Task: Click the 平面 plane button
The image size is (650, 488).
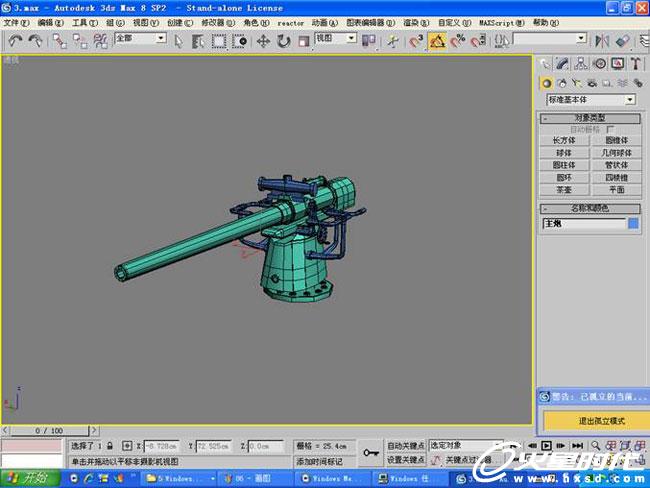Action: (x=616, y=189)
